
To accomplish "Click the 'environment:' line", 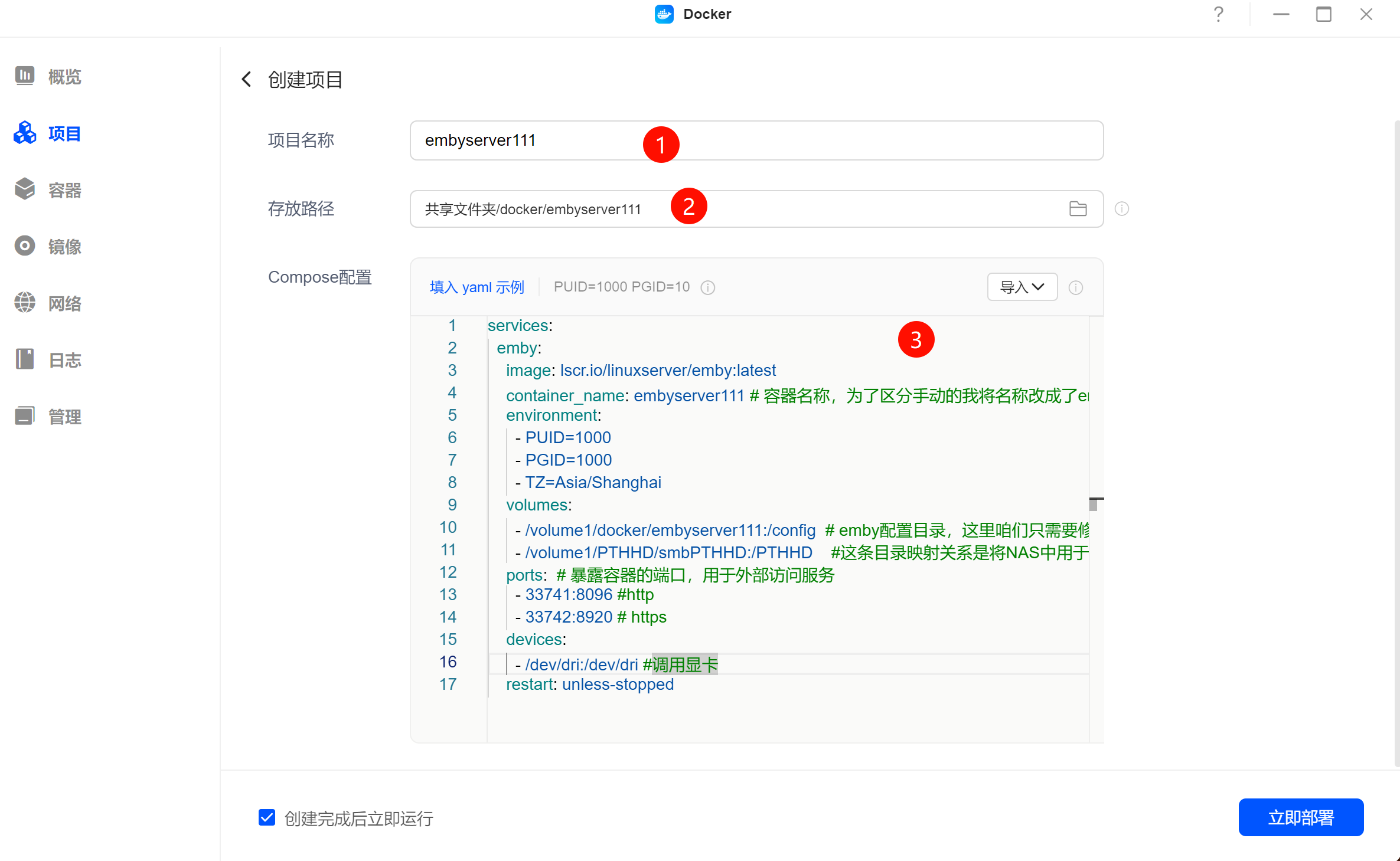I will point(553,415).
